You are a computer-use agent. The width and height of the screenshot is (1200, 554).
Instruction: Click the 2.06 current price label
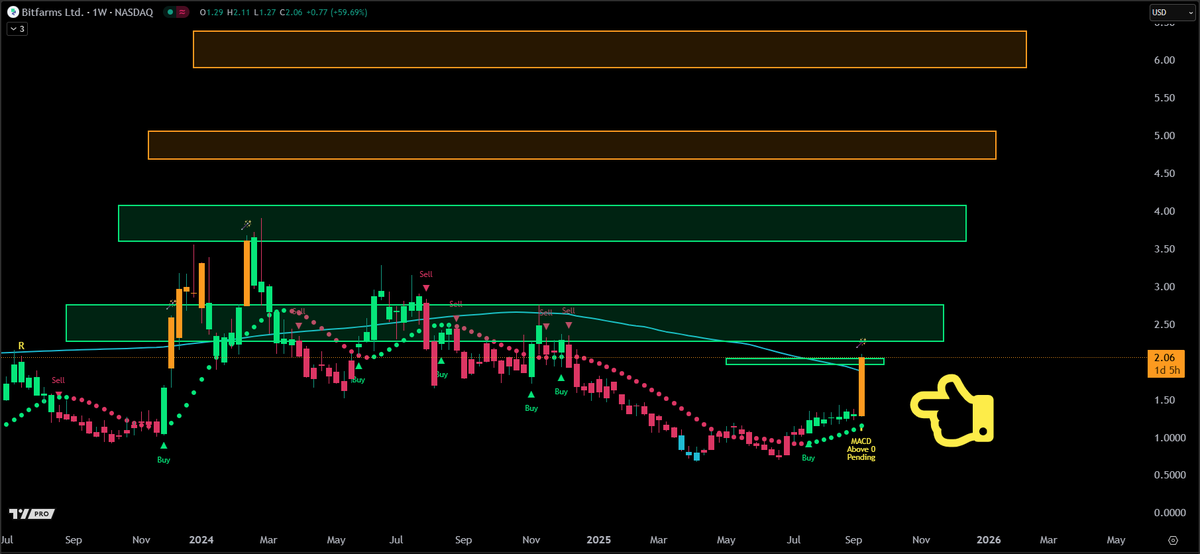click(1165, 357)
